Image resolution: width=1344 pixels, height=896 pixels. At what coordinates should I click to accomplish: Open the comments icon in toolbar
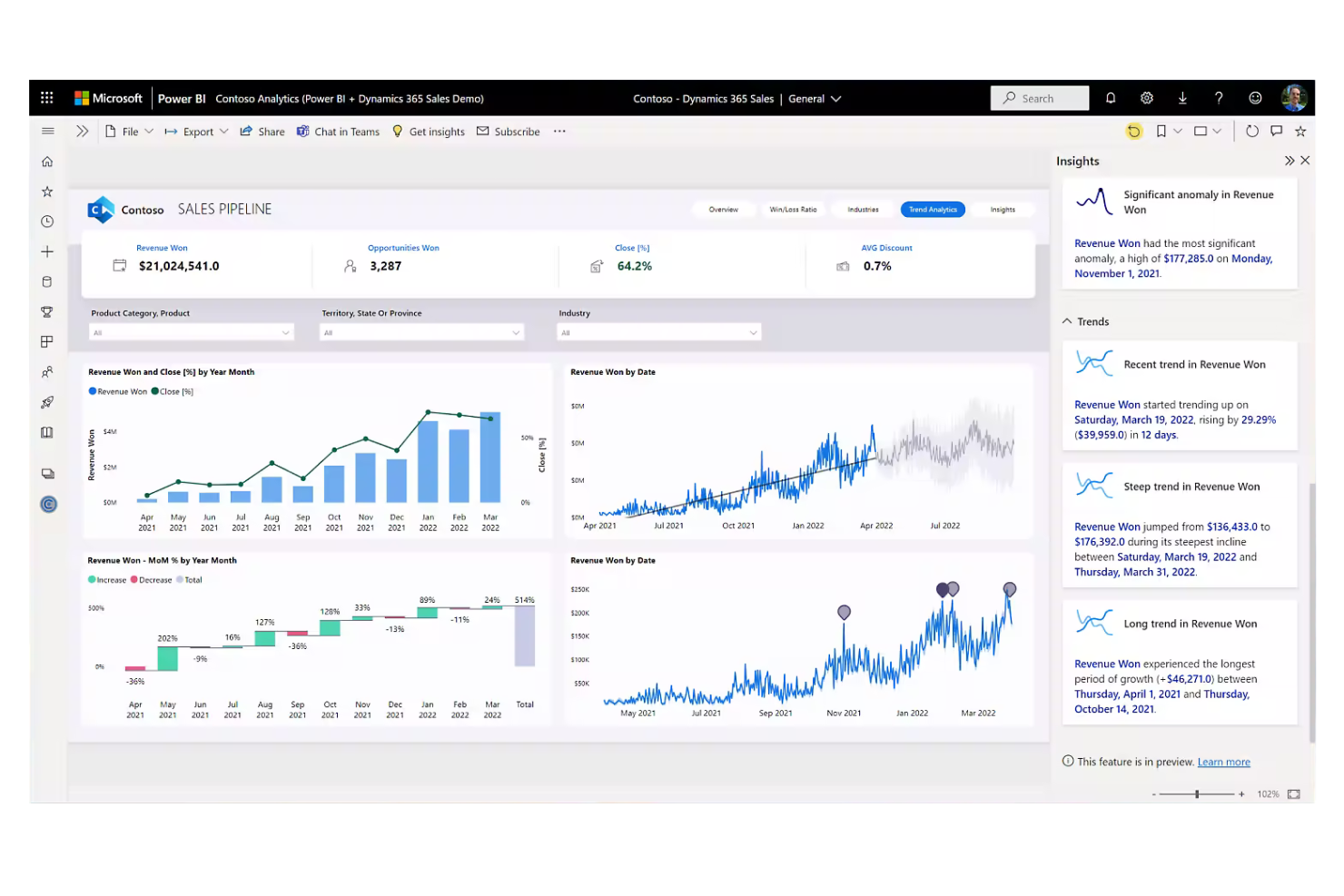tap(1277, 131)
